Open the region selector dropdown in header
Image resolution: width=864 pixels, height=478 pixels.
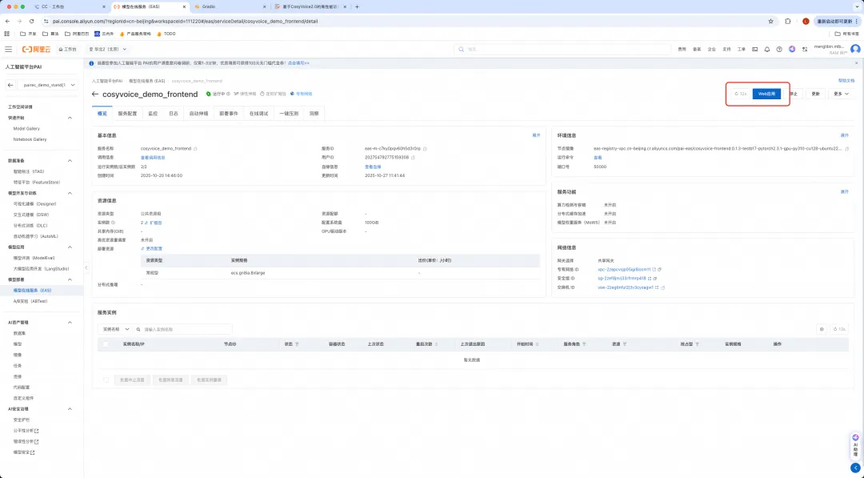(x=108, y=49)
